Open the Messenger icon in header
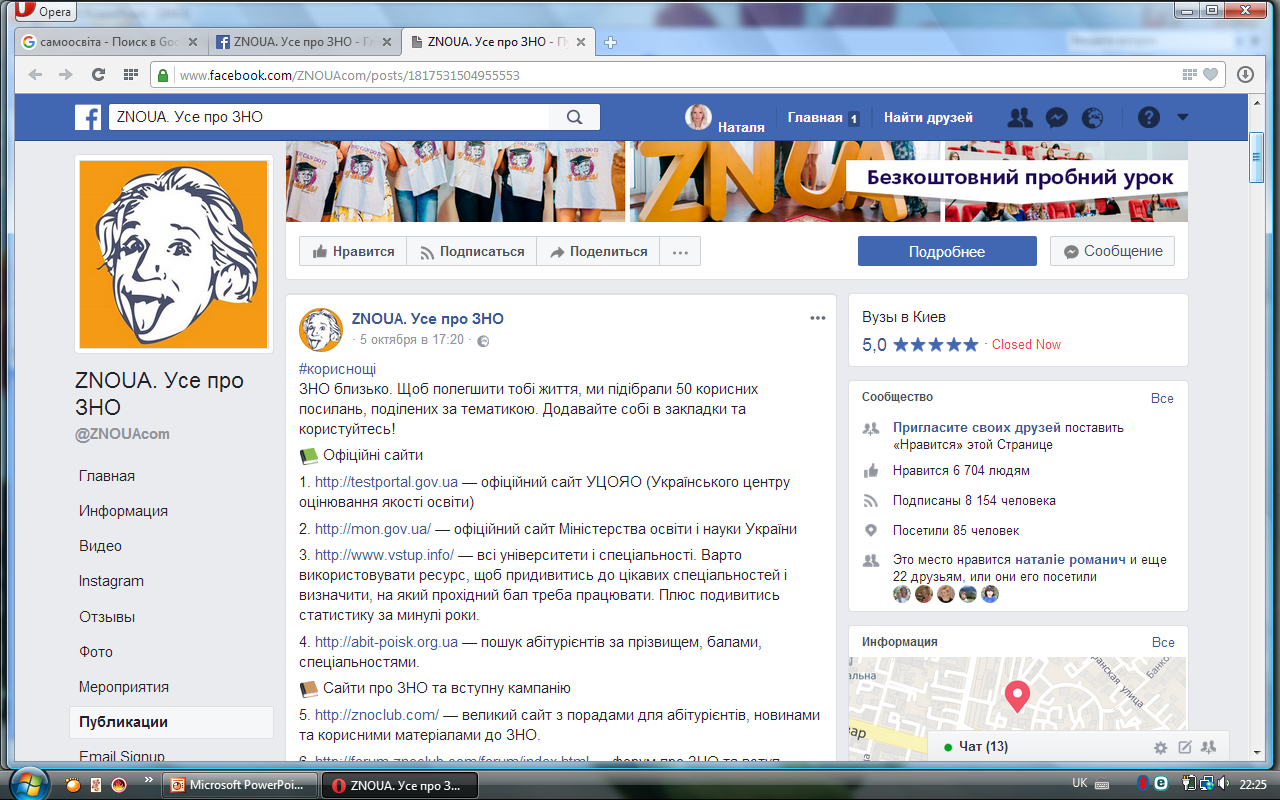The width and height of the screenshot is (1280, 800). (x=1056, y=117)
